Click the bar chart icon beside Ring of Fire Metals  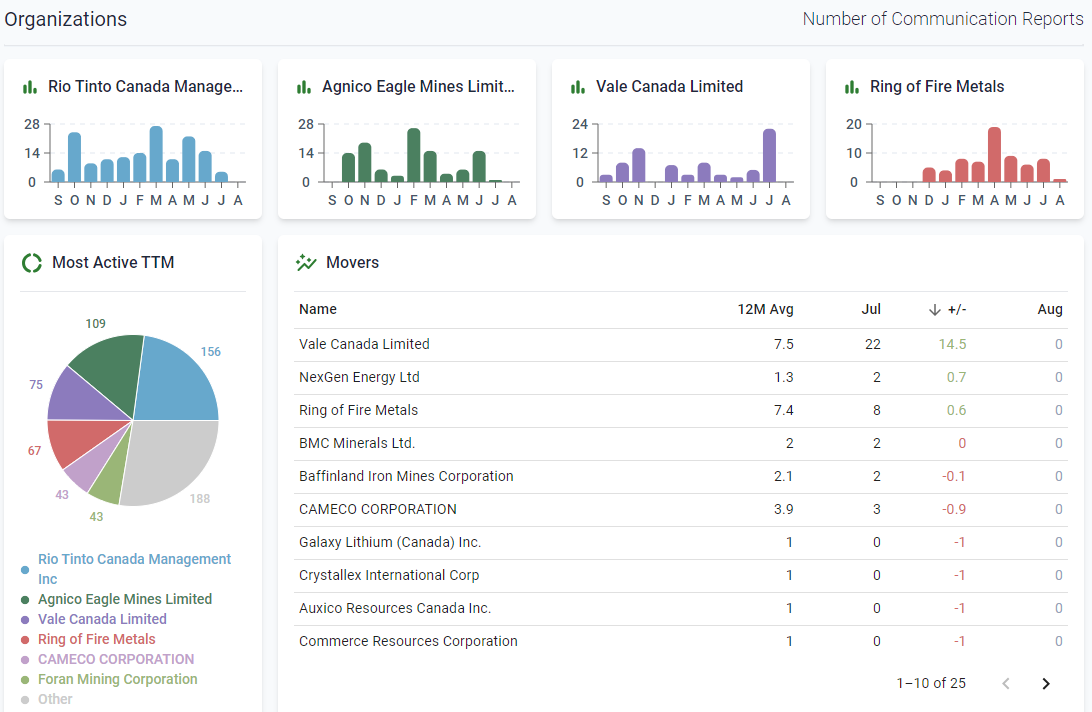click(852, 87)
